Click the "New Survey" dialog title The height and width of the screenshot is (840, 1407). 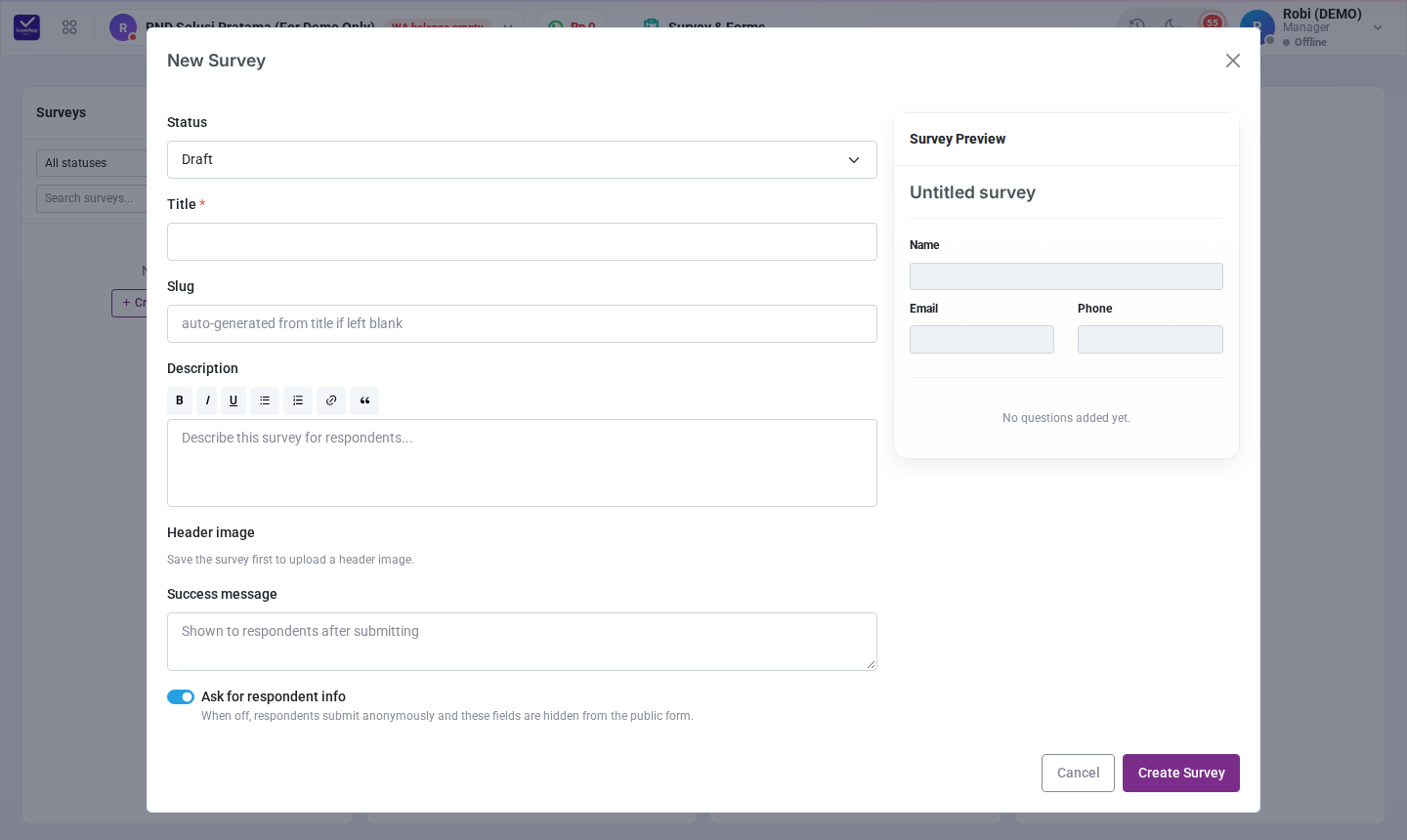tap(216, 61)
